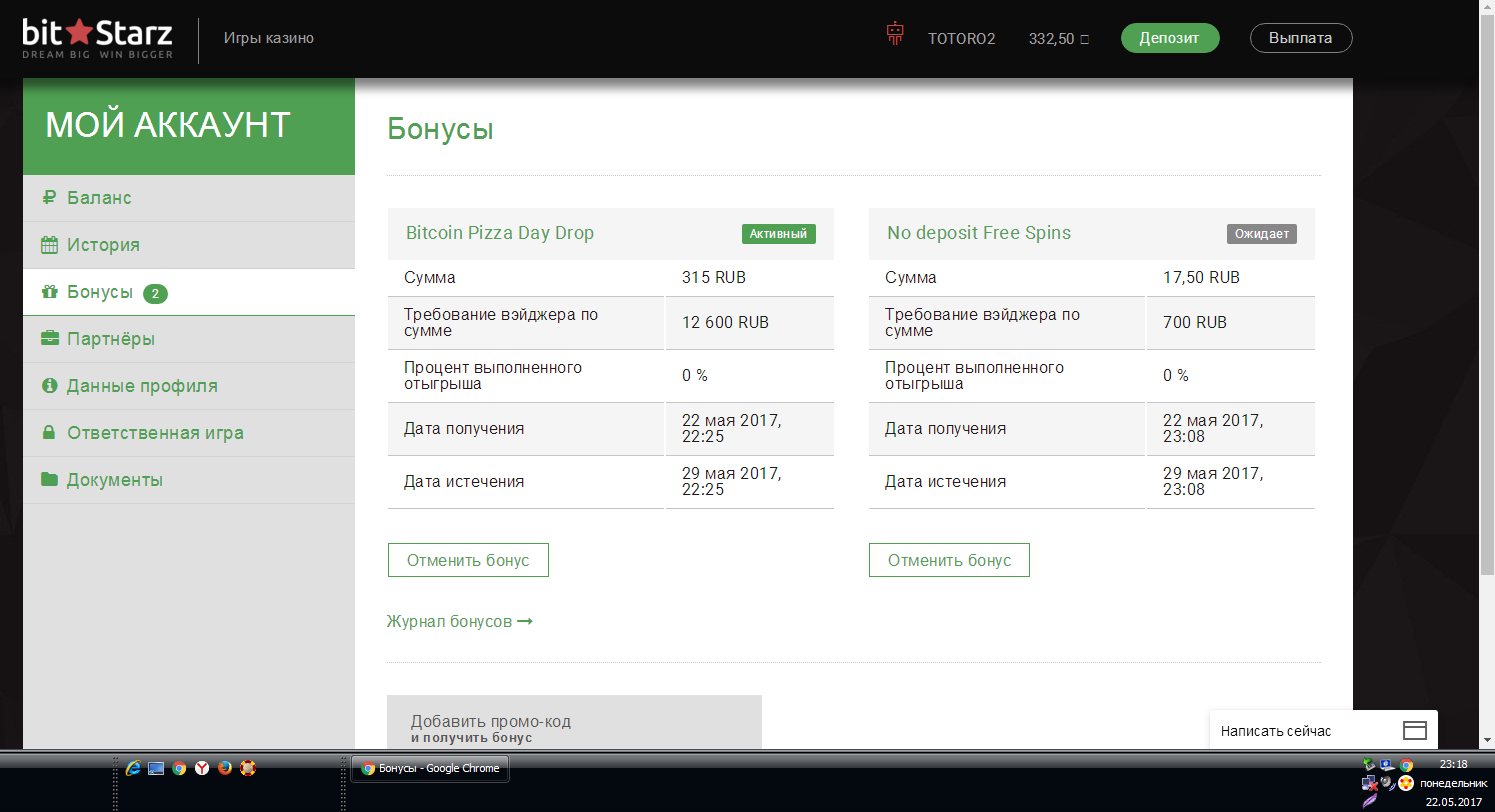Click the purple feather tray icon
Screen dimensions: 1495x812
coord(1369,800)
